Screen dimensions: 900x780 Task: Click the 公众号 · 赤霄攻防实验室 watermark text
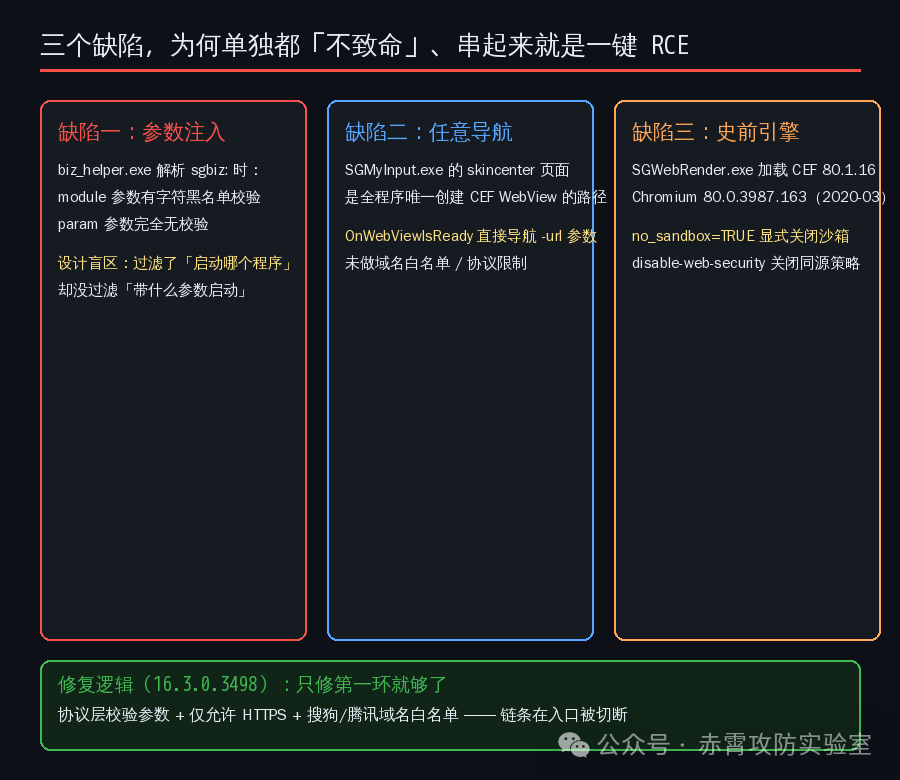pos(734,744)
